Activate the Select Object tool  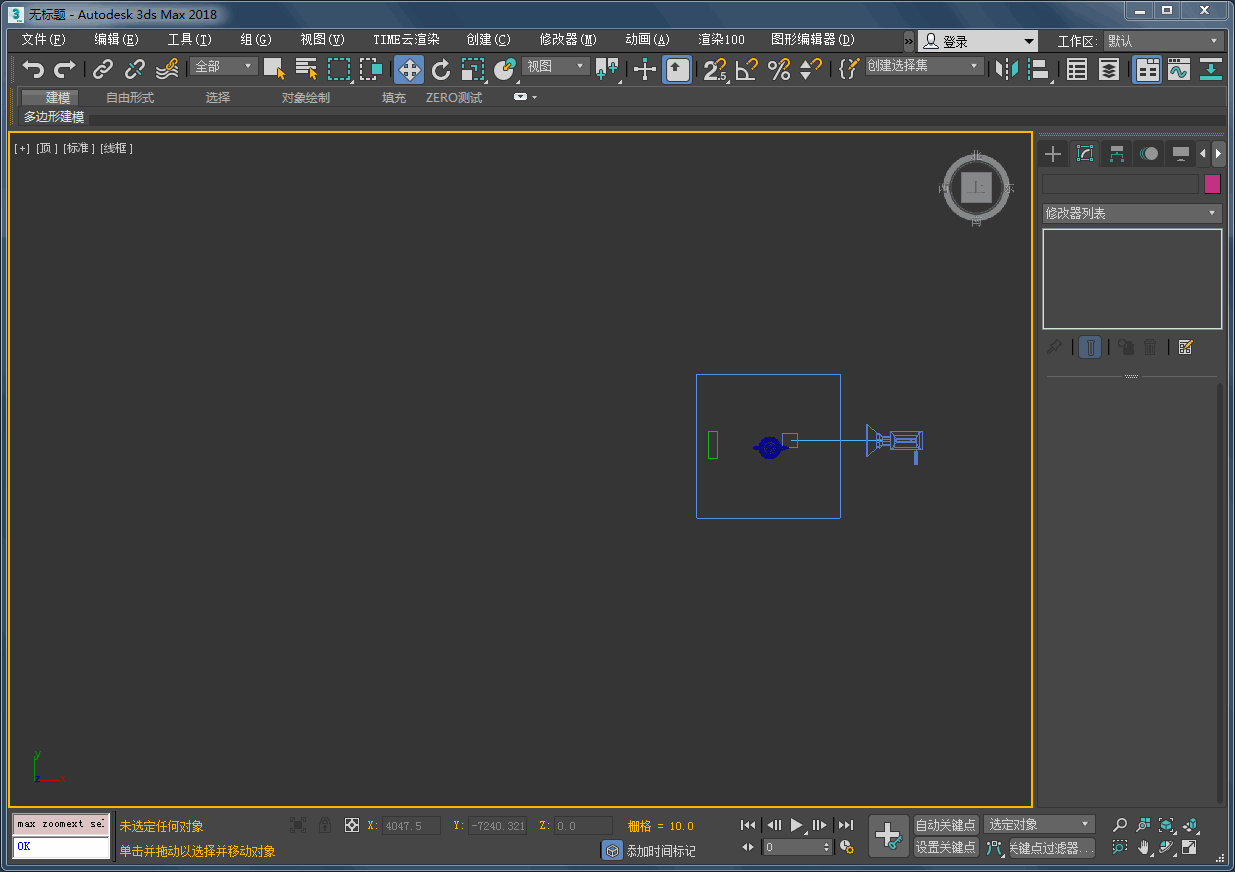[274, 69]
